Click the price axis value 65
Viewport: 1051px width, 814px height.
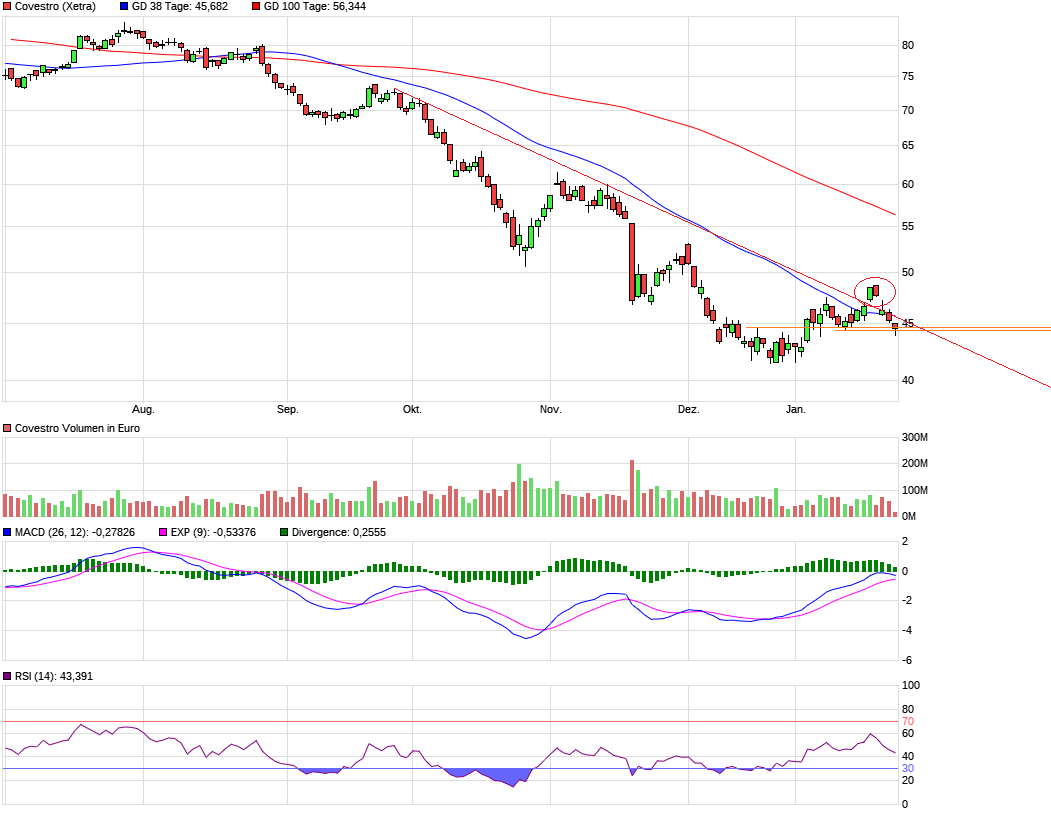pos(908,146)
